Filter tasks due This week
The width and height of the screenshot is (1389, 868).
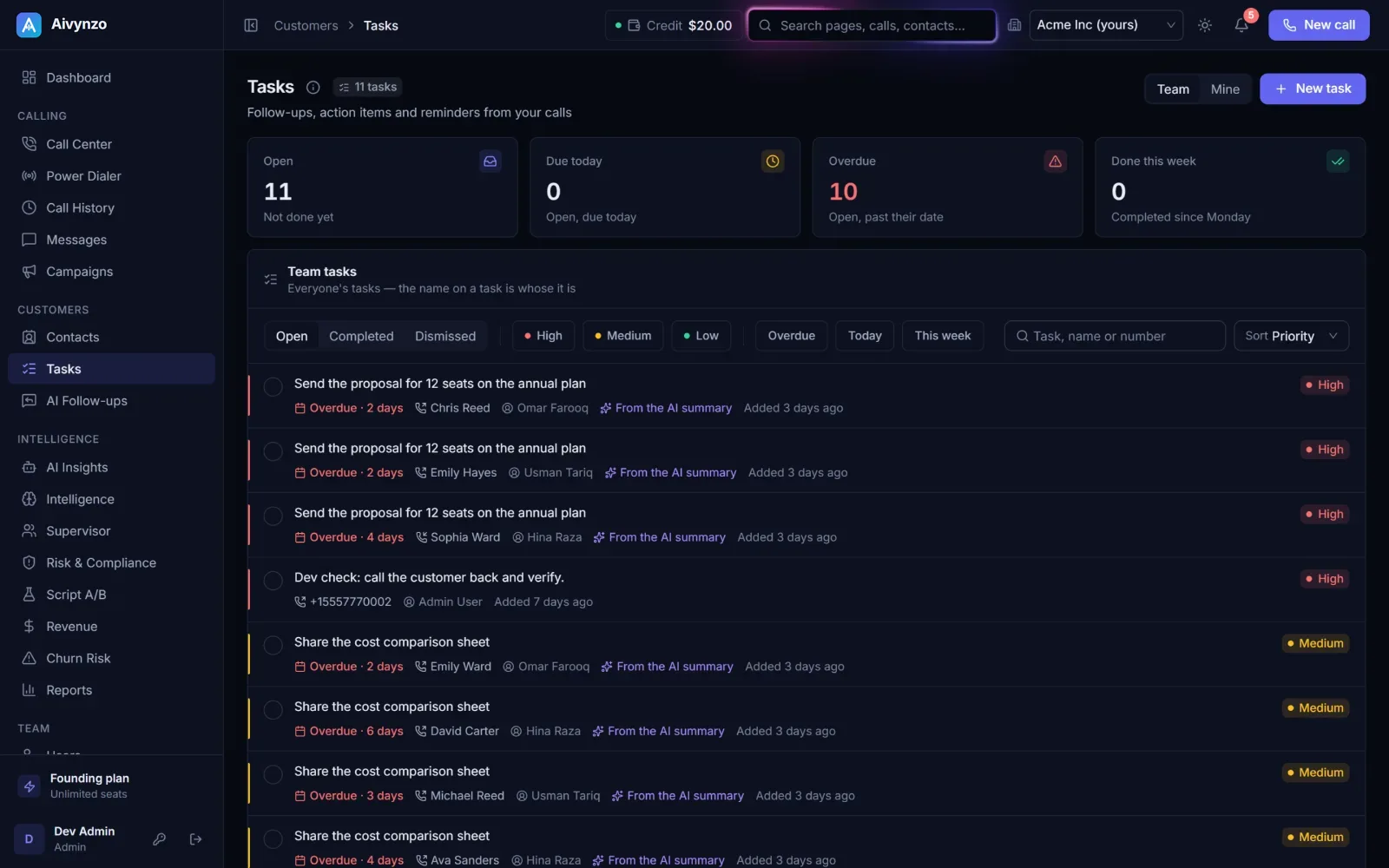tap(943, 336)
